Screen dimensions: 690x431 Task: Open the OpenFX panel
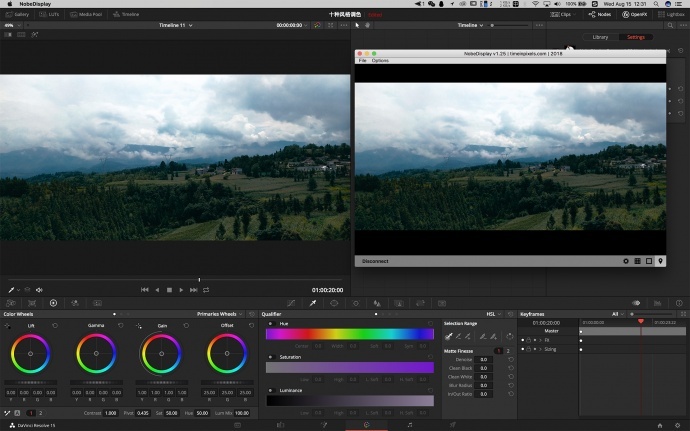(x=635, y=14)
